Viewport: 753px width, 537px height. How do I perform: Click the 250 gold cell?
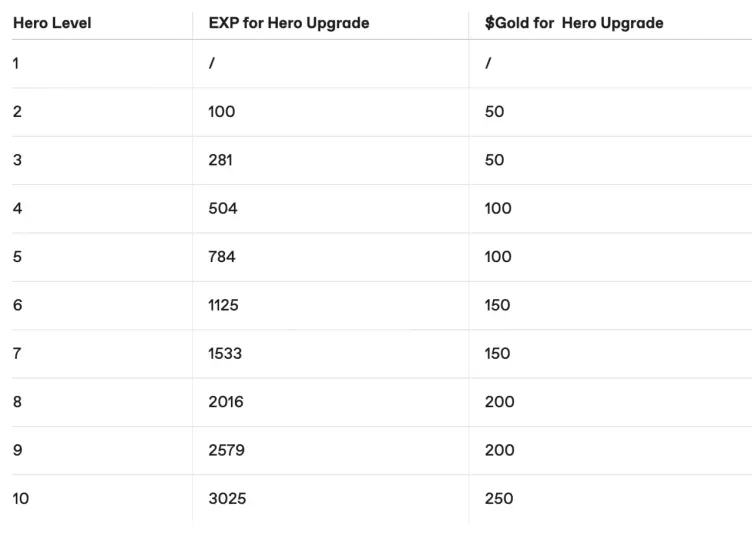(498, 498)
